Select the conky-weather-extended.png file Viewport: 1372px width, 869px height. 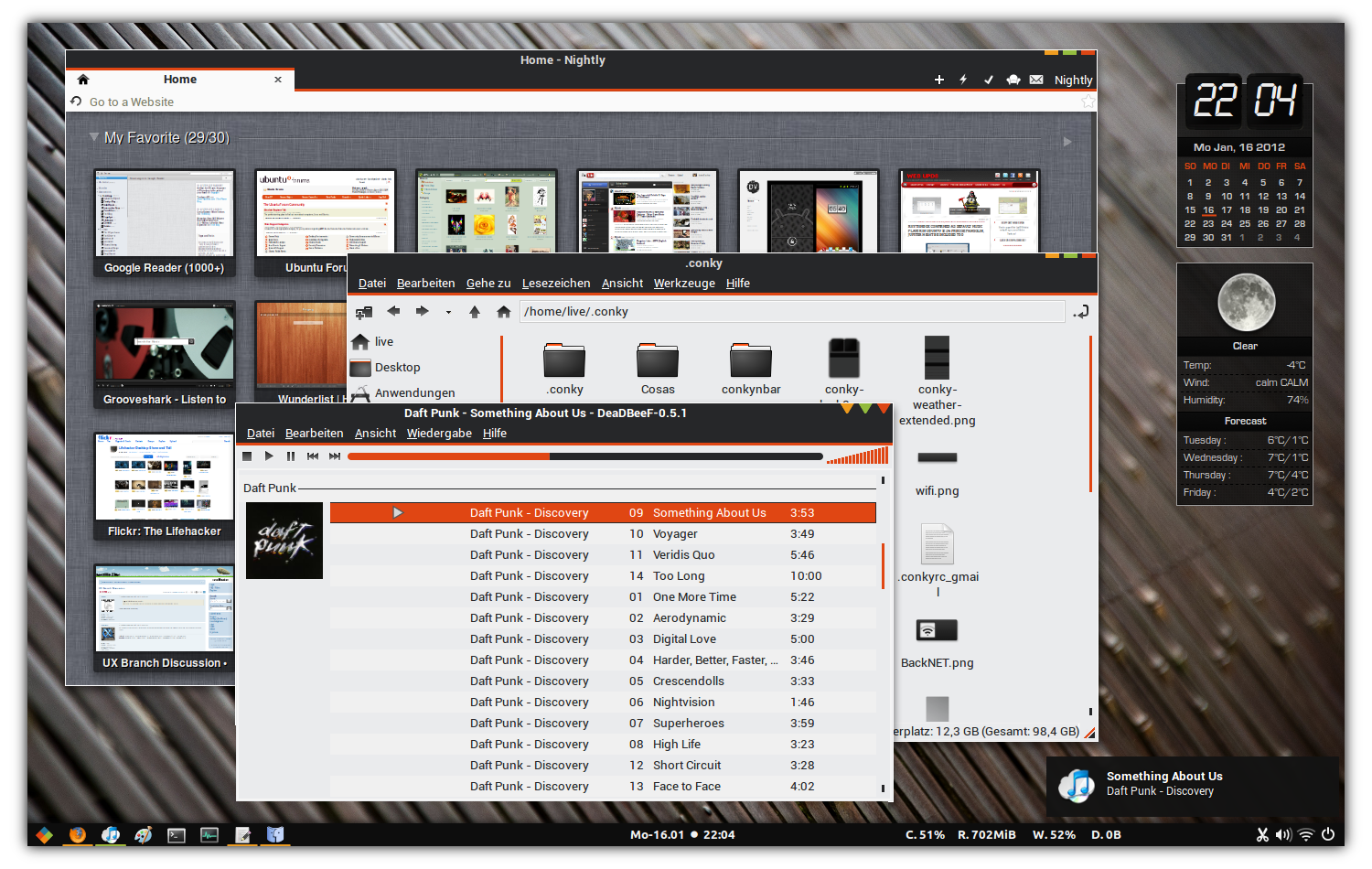pos(937,381)
